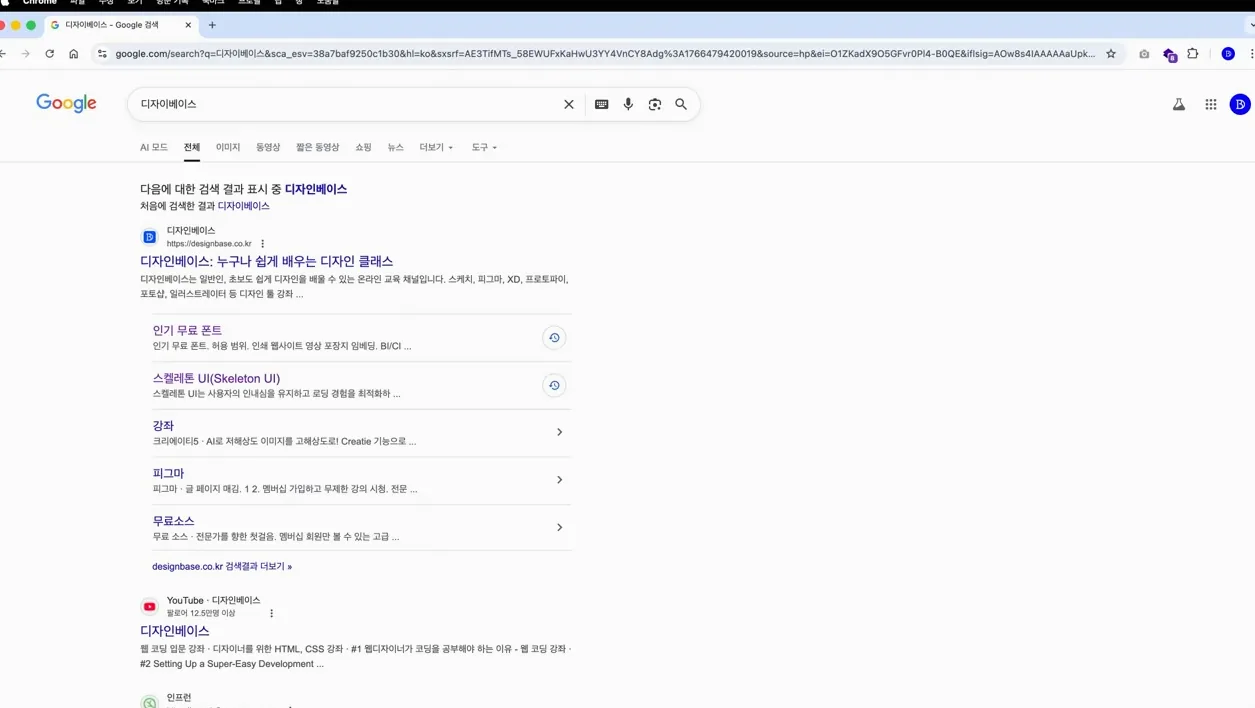Screen dimensions: 1255x708
Task: Expand the 피그마 sitelink chevron
Action: click(559, 480)
